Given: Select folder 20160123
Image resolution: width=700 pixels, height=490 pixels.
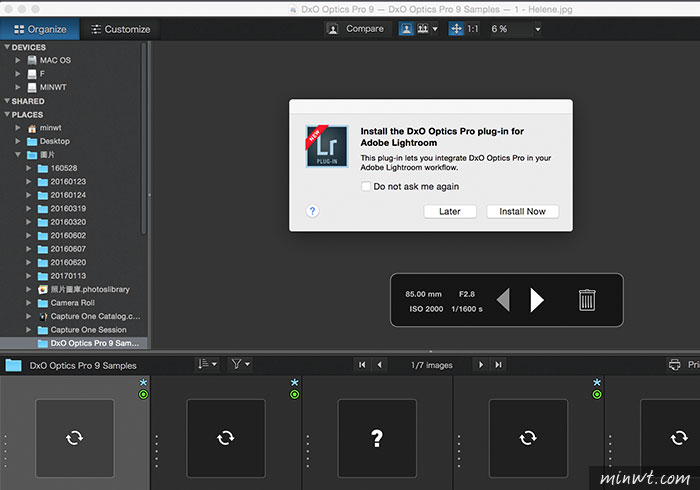Looking at the screenshot, I should point(68,181).
